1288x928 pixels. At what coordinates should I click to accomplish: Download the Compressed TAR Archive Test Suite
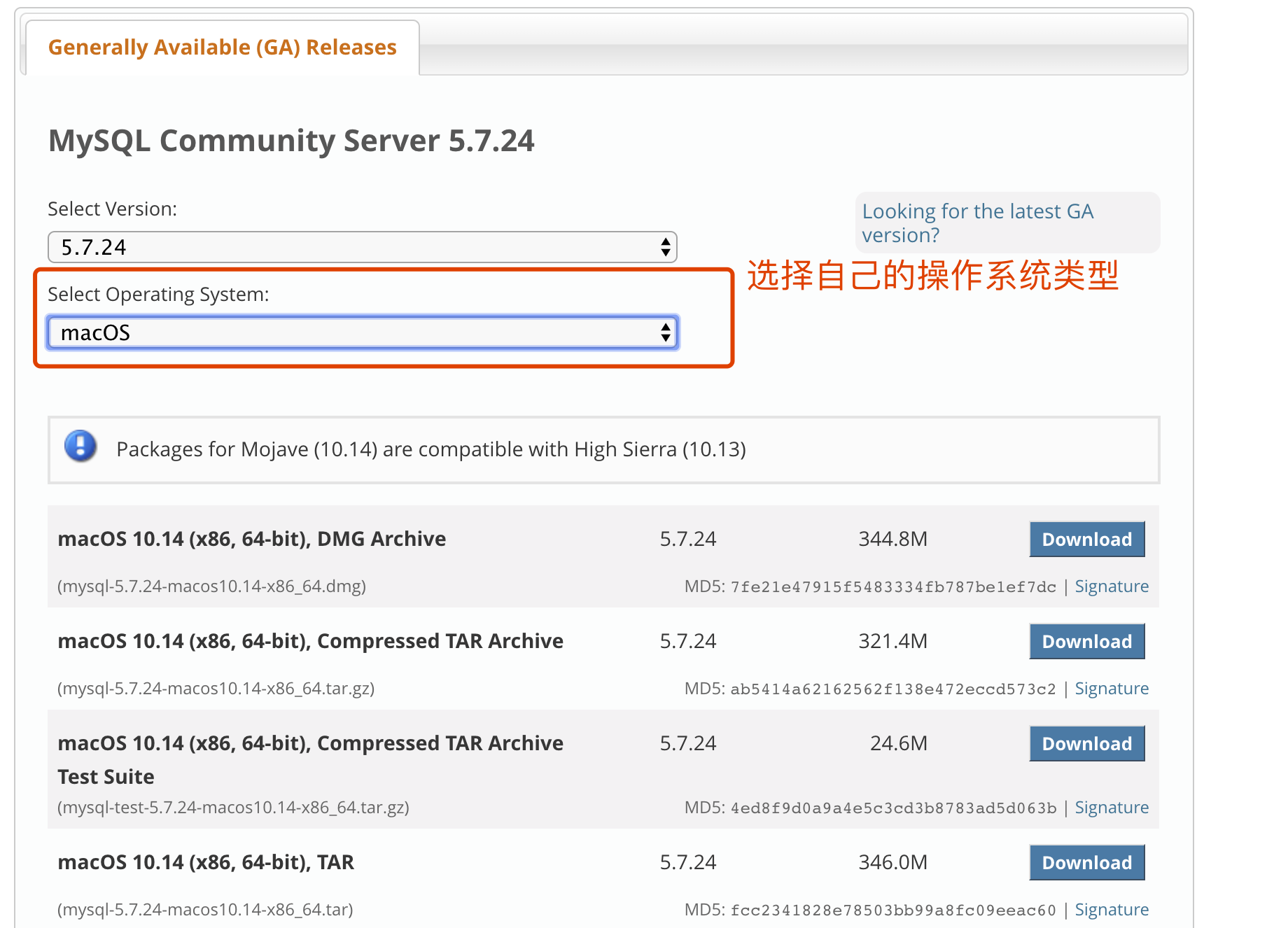(x=1086, y=743)
